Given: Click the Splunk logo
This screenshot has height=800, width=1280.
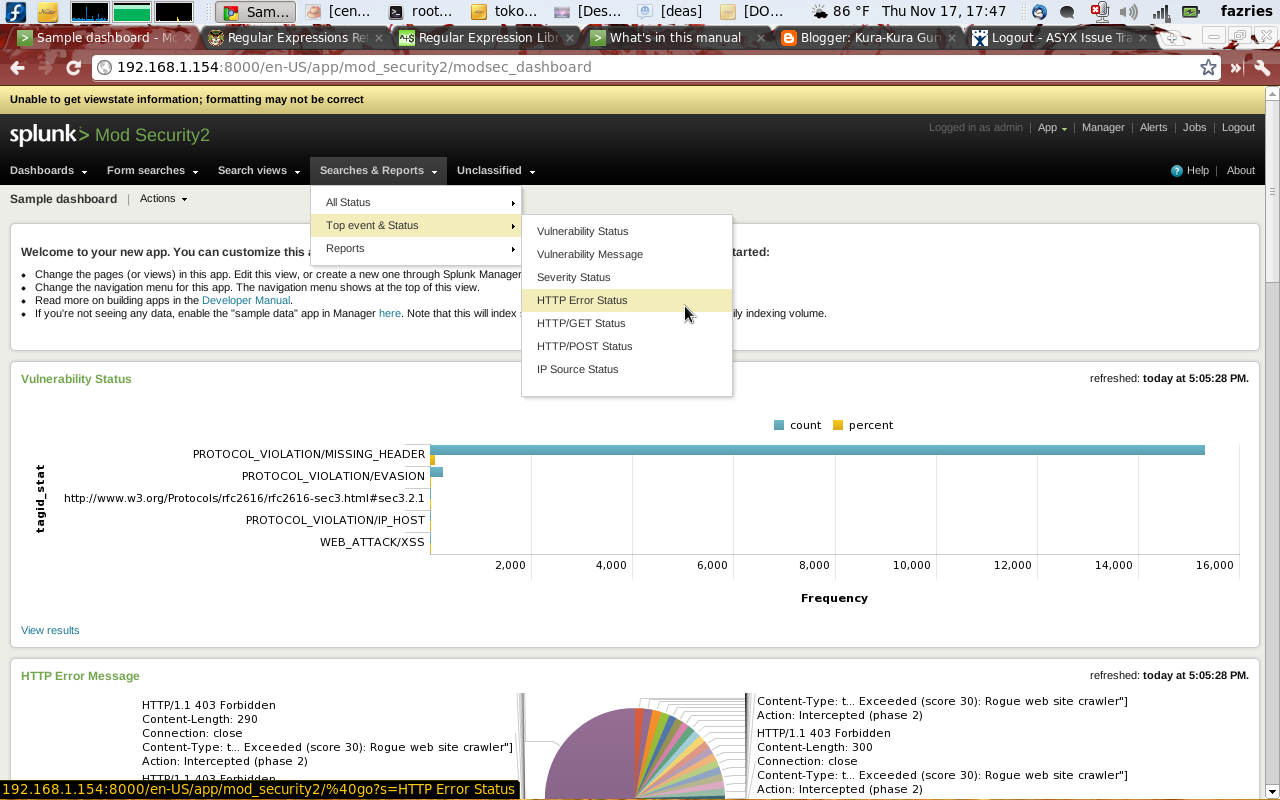Looking at the screenshot, I should [49, 135].
